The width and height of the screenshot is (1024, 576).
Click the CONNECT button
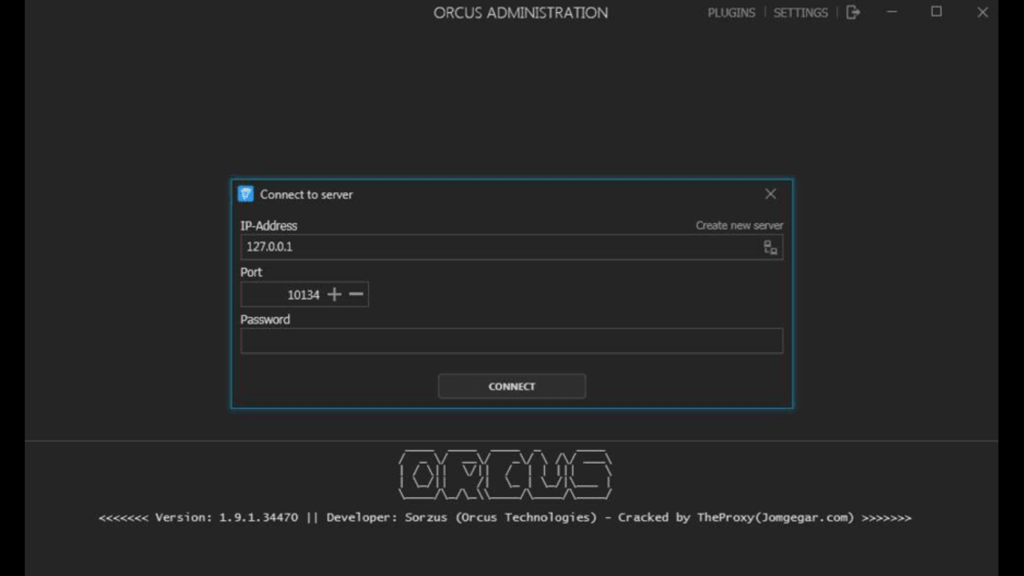click(x=511, y=386)
